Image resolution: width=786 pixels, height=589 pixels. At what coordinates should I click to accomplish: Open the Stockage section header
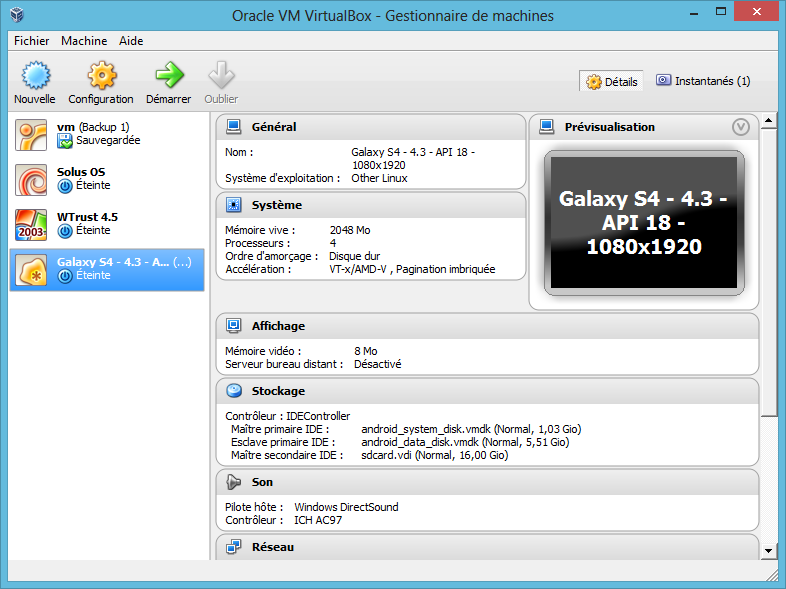tap(487, 391)
